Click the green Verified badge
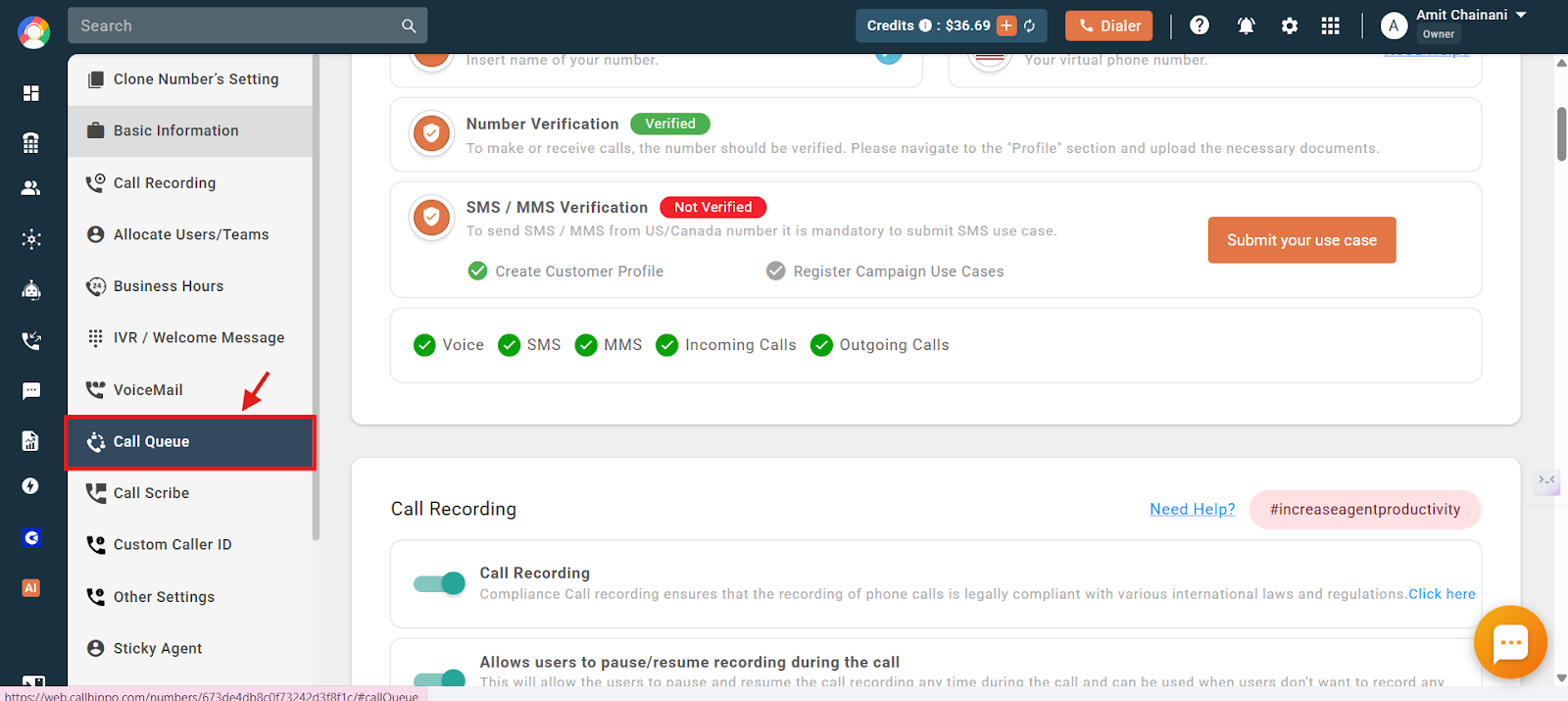The height and width of the screenshot is (701, 1568). tap(670, 124)
